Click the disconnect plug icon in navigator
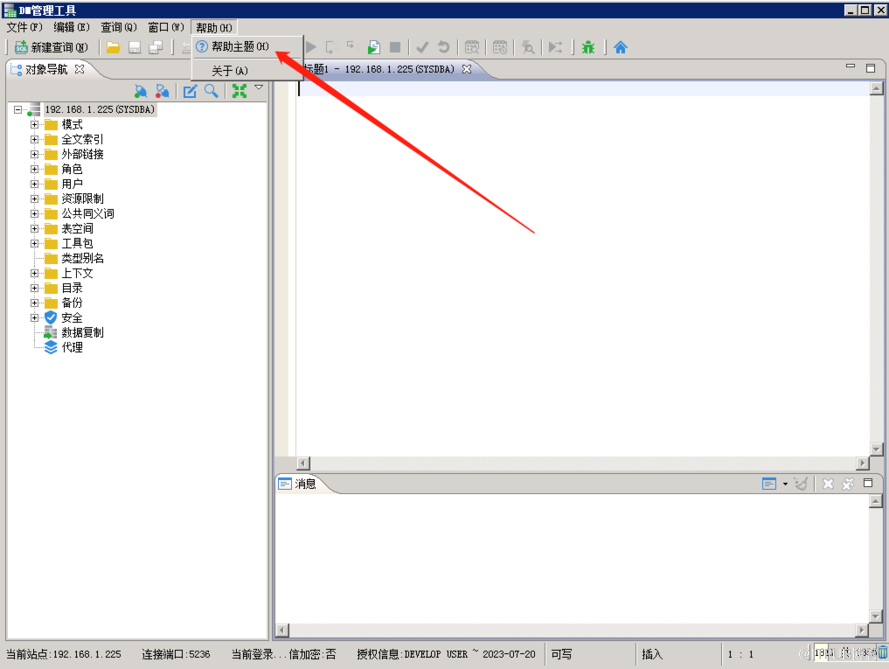 162,91
